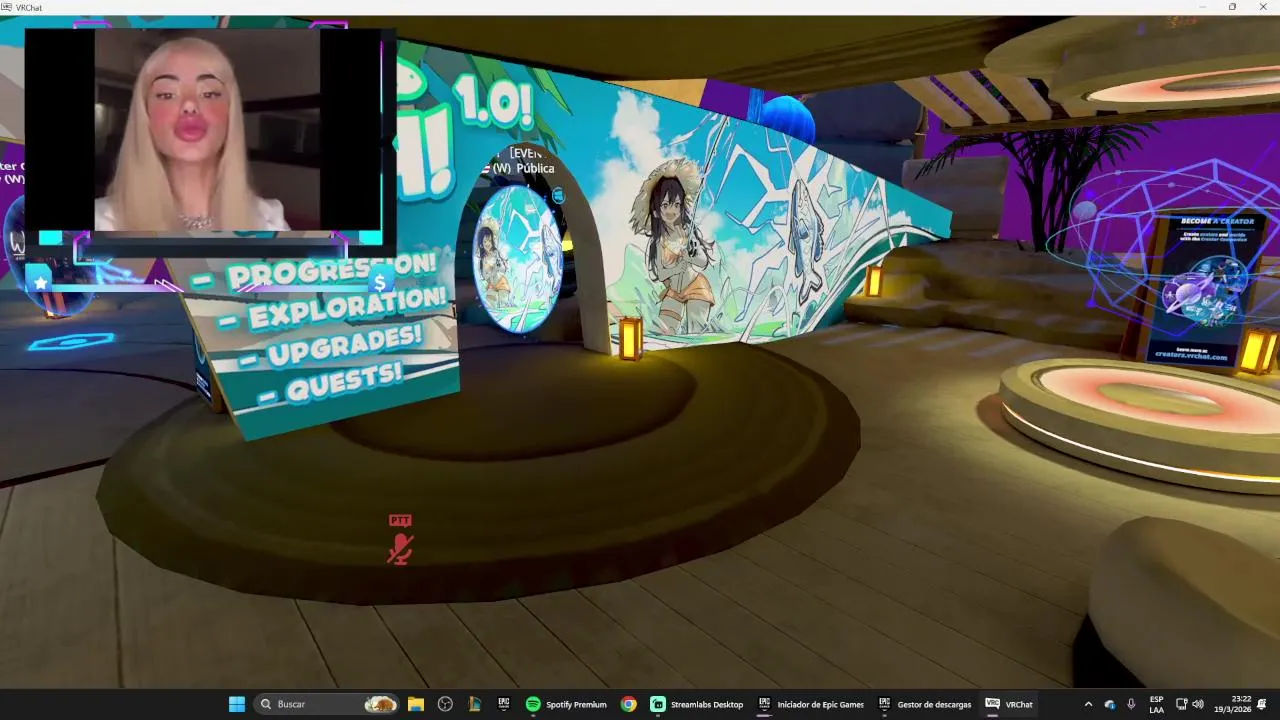Open Iniciador de Epic Games taskbar item
Viewport: 1280px width, 720px height.
point(810,704)
